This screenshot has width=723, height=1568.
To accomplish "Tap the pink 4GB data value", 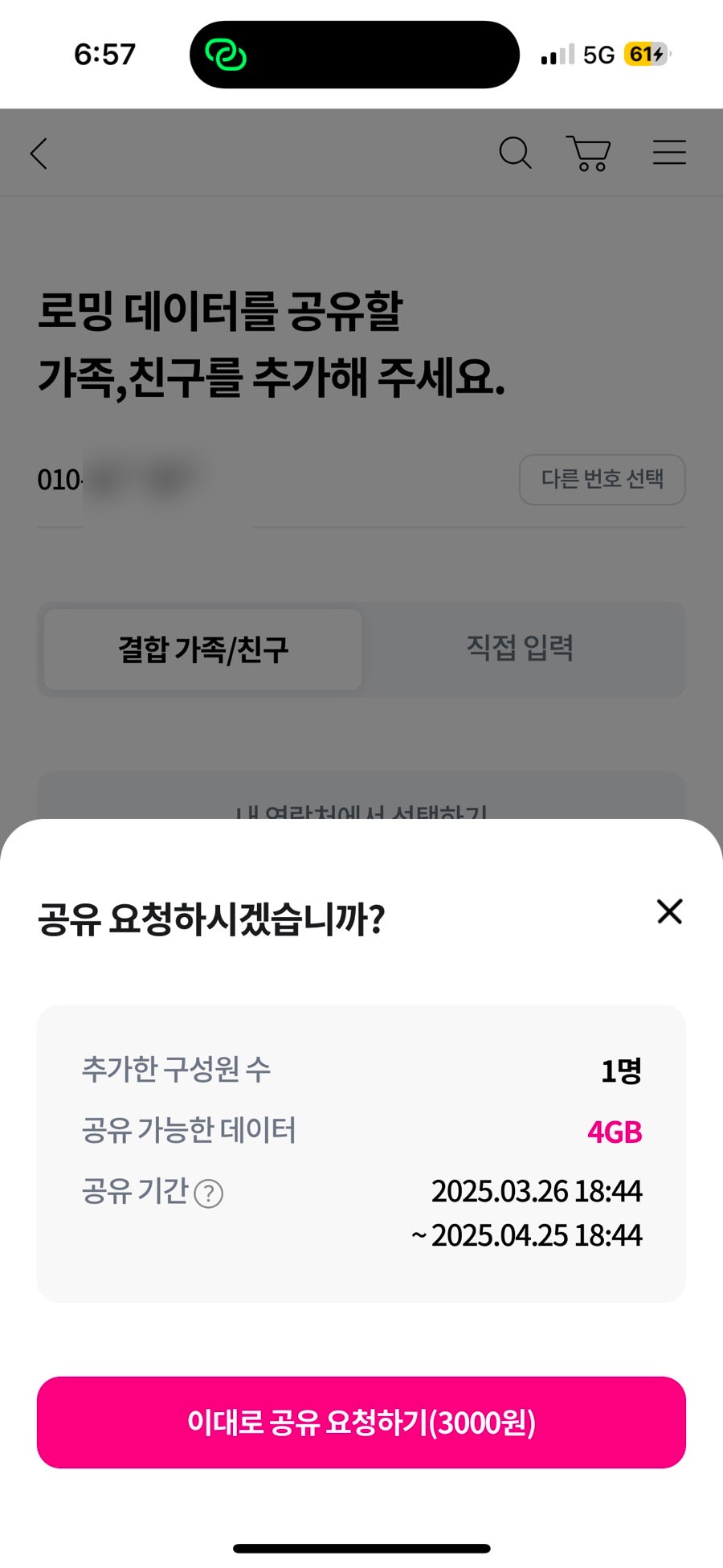I will point(615,1132).
